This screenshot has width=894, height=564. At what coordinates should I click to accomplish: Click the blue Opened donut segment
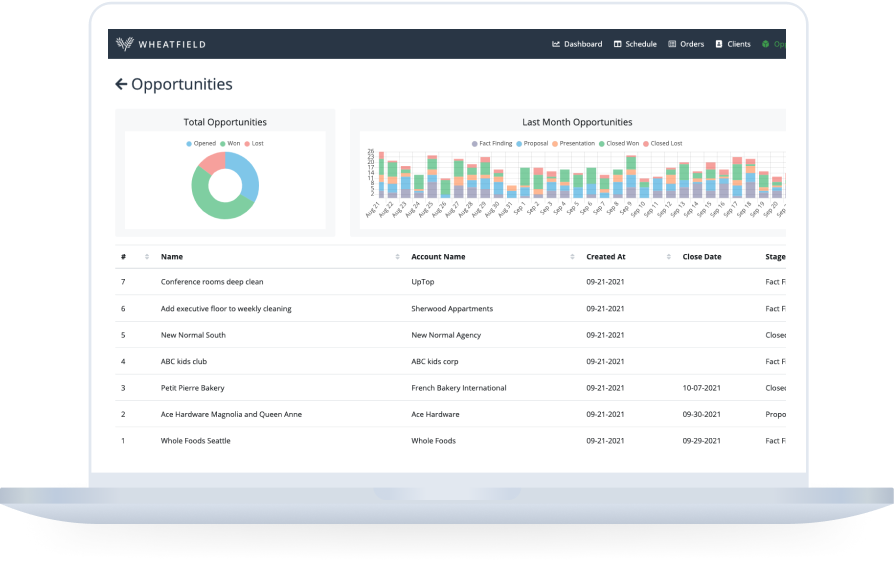pos(249,174)
